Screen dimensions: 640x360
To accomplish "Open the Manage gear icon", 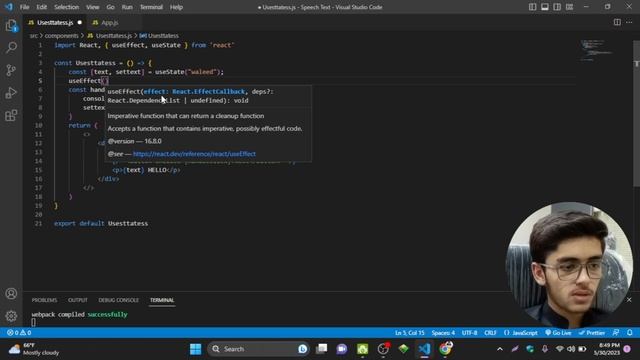I will tap(11, 316).
